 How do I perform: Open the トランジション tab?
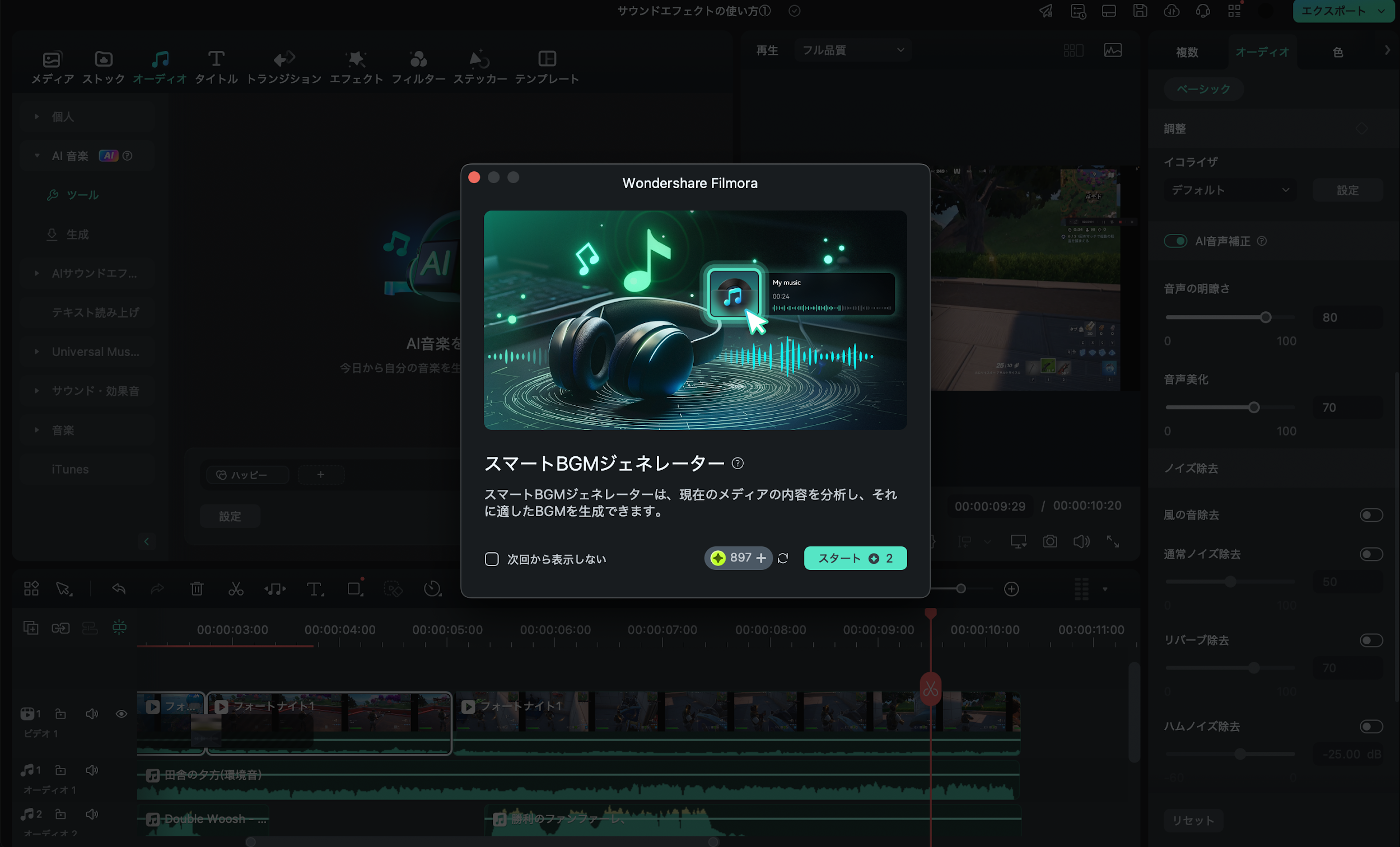[x=283, y=68]
